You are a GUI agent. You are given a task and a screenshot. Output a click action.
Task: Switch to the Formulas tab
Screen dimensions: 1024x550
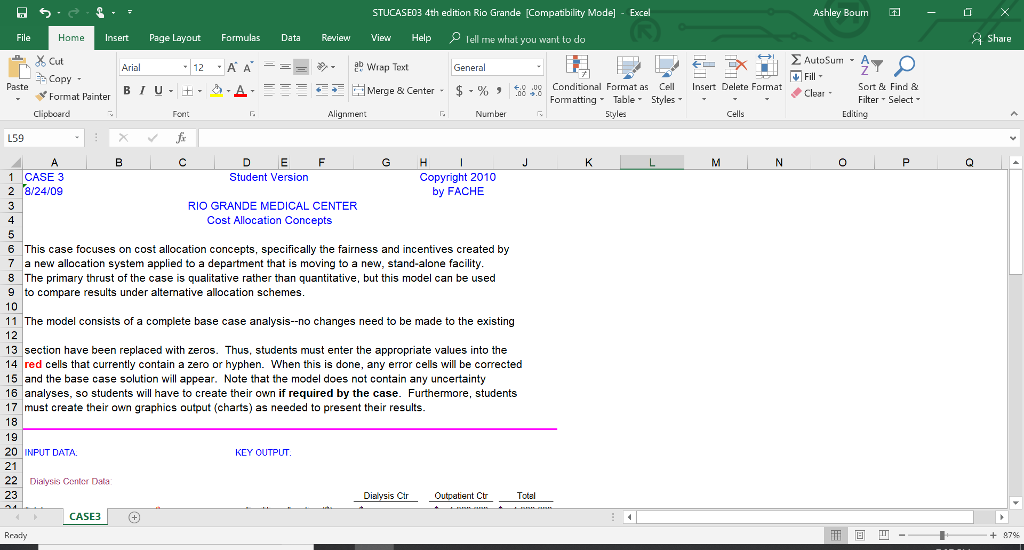[x=240, y=38]
